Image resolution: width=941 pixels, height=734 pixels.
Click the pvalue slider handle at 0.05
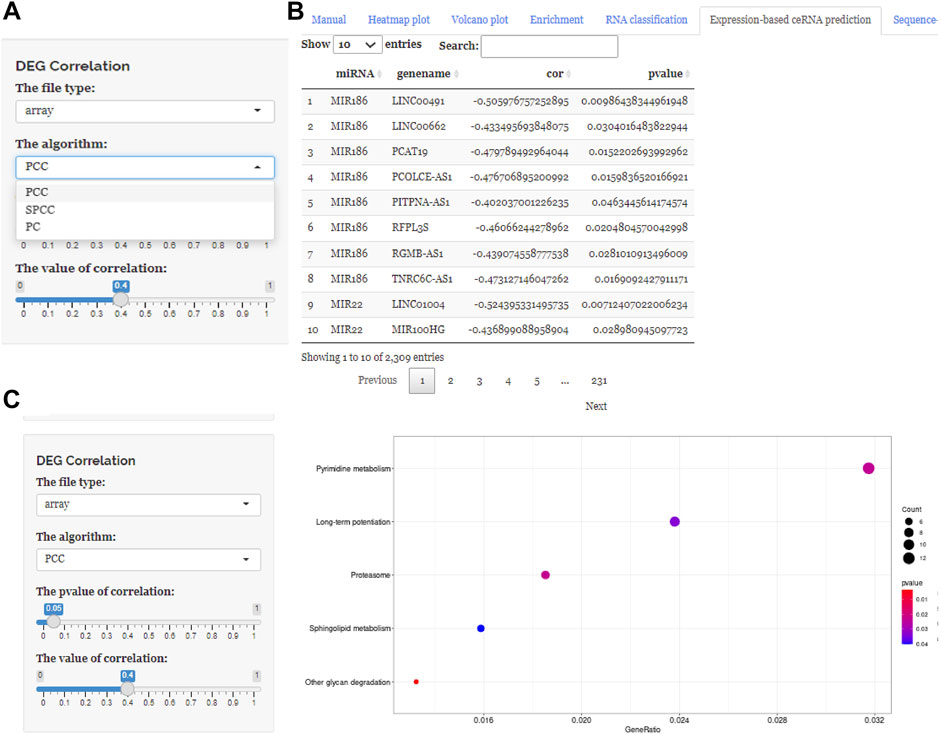pos(53,622)
